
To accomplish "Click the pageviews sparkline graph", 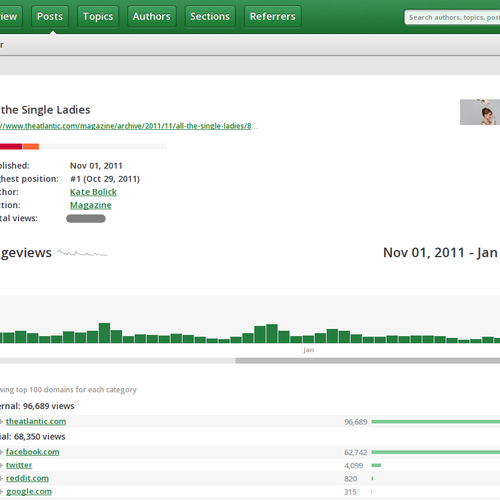I will point(82,254).
